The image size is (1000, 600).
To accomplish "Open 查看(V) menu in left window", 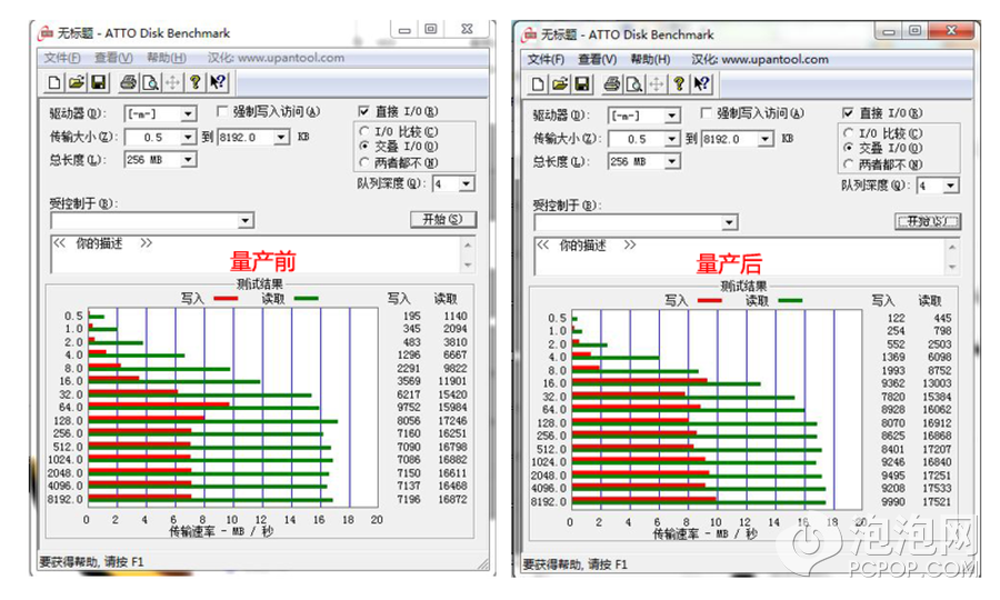I will [114, 58].
